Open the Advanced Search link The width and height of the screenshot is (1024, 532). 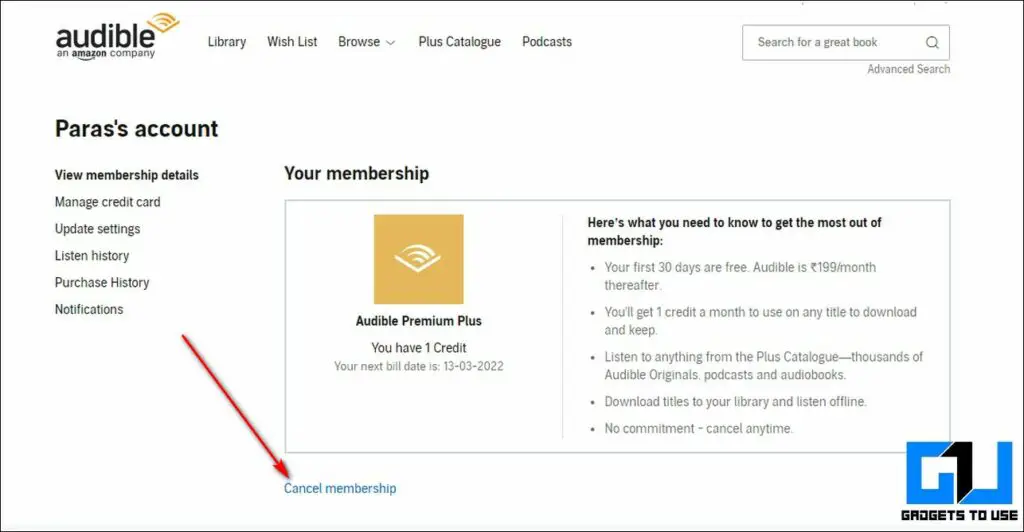coord(908,69)
